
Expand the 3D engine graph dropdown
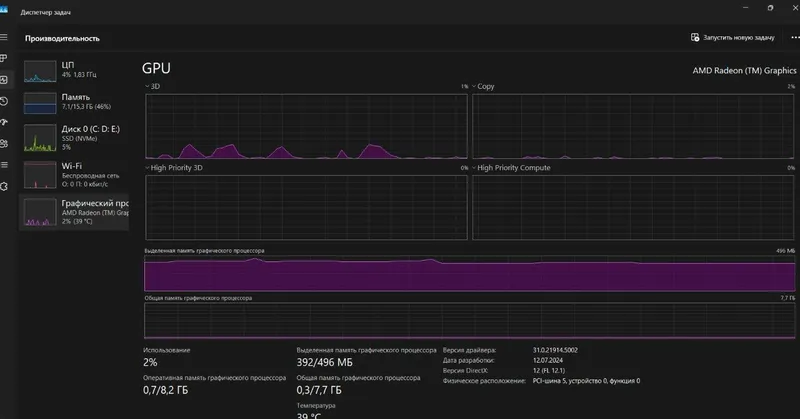[x=153, y=86]
